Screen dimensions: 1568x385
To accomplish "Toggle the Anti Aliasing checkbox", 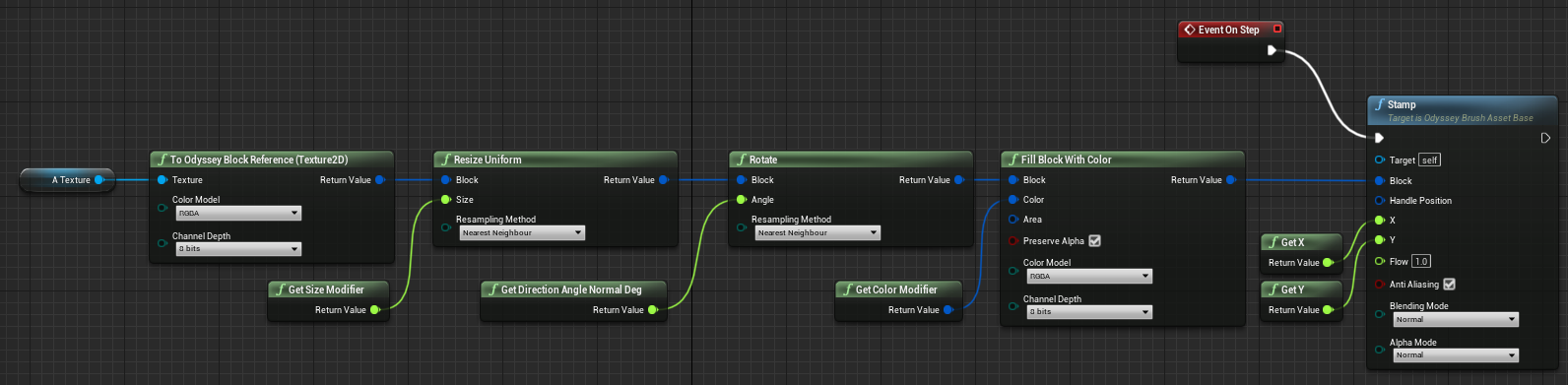I will coord(1449,285).
